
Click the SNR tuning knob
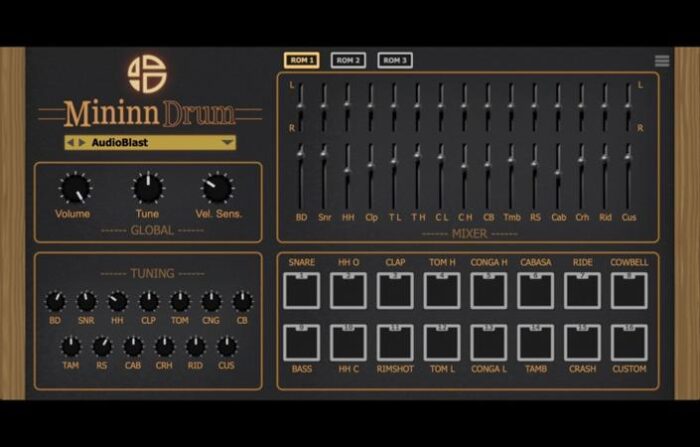pos(87,301)
